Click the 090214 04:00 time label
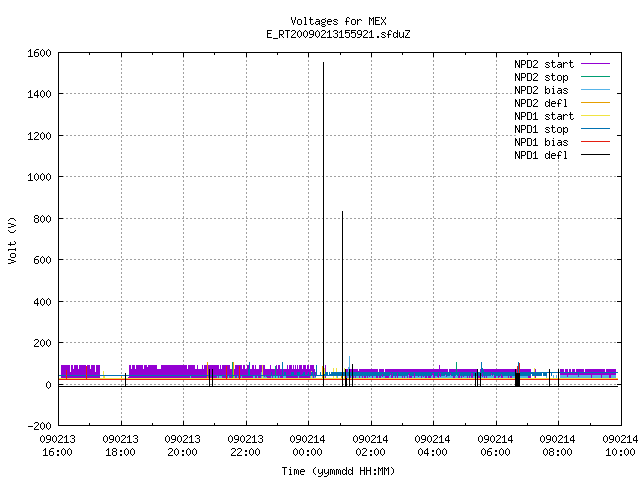The height and width of the screenshot is (480, 640). [x=432, y=446]
